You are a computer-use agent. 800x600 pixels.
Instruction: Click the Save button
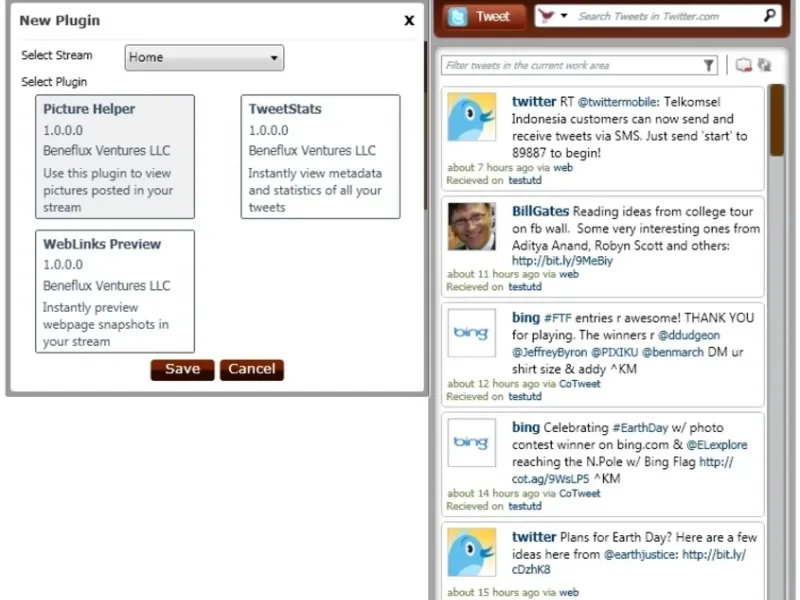coord(182,369)
